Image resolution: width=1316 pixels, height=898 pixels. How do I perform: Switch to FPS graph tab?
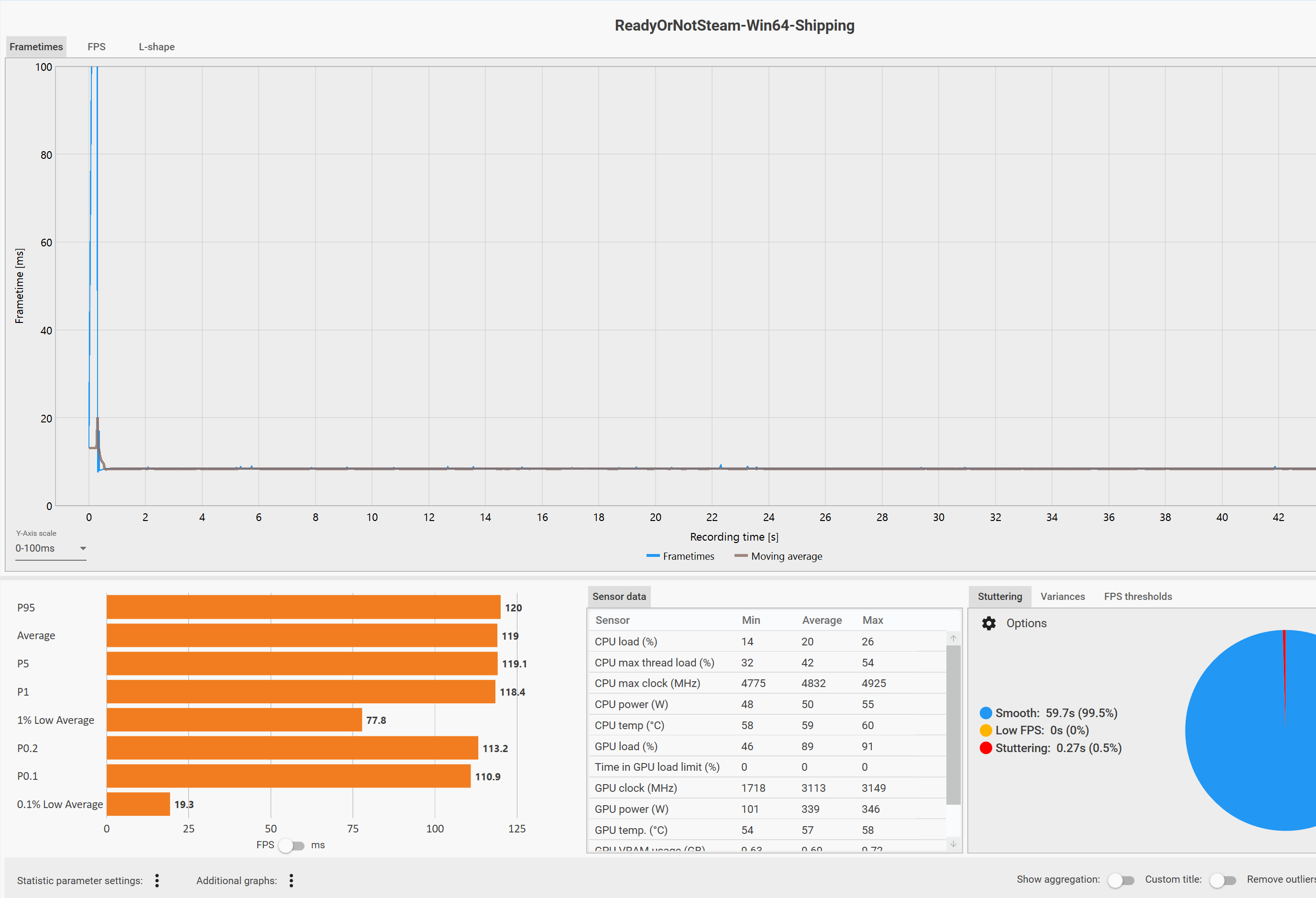96,47
